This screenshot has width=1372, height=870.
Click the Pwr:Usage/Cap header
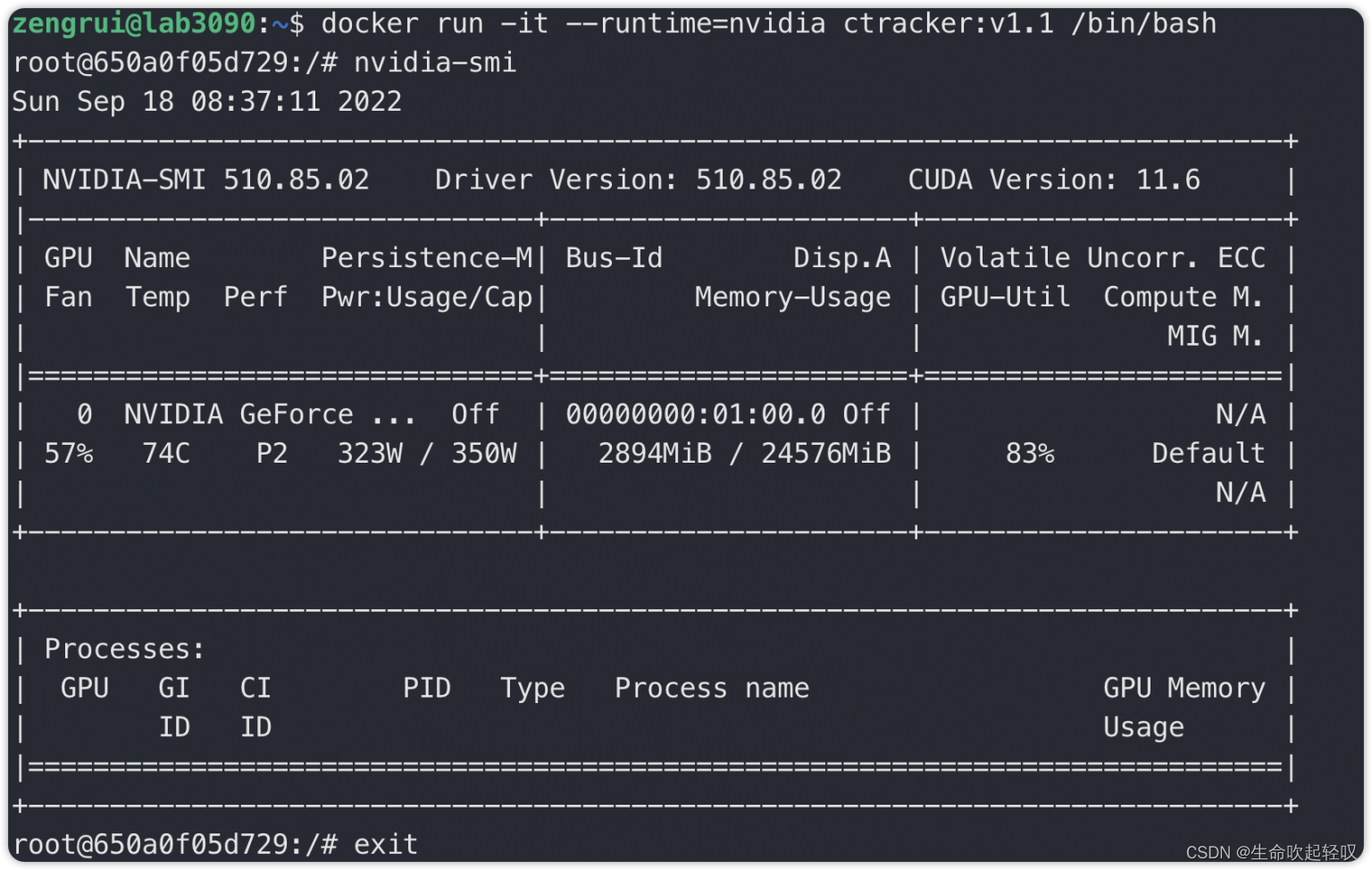pos(427,297)
